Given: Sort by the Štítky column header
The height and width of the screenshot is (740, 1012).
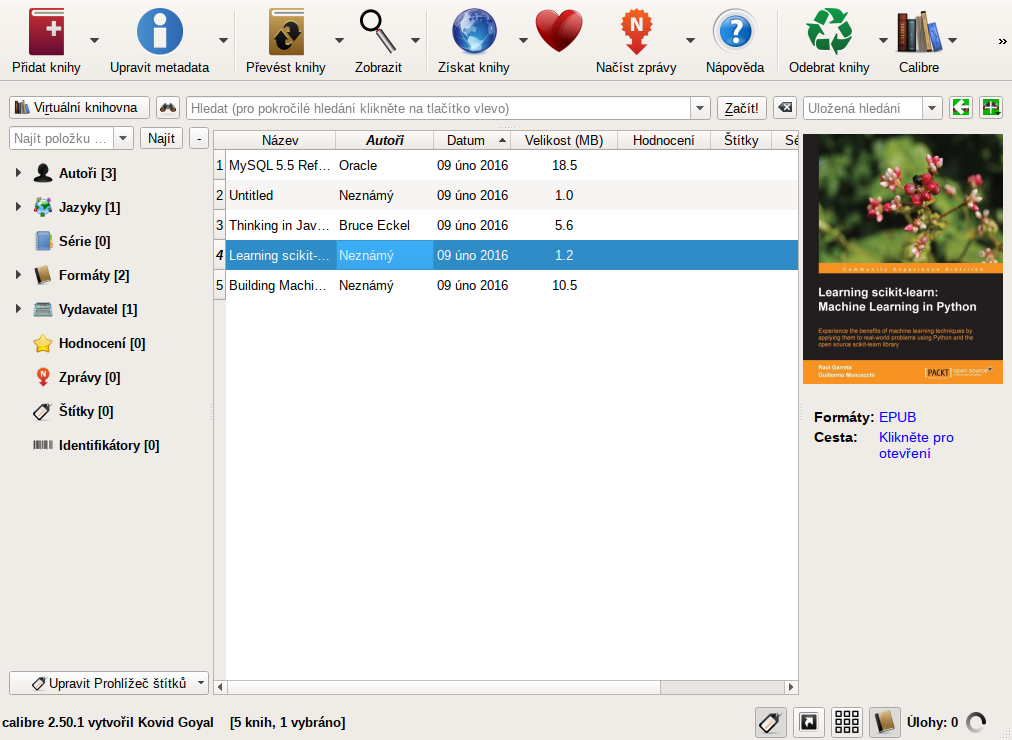Looking at the screenshot, I should point(741,140).
